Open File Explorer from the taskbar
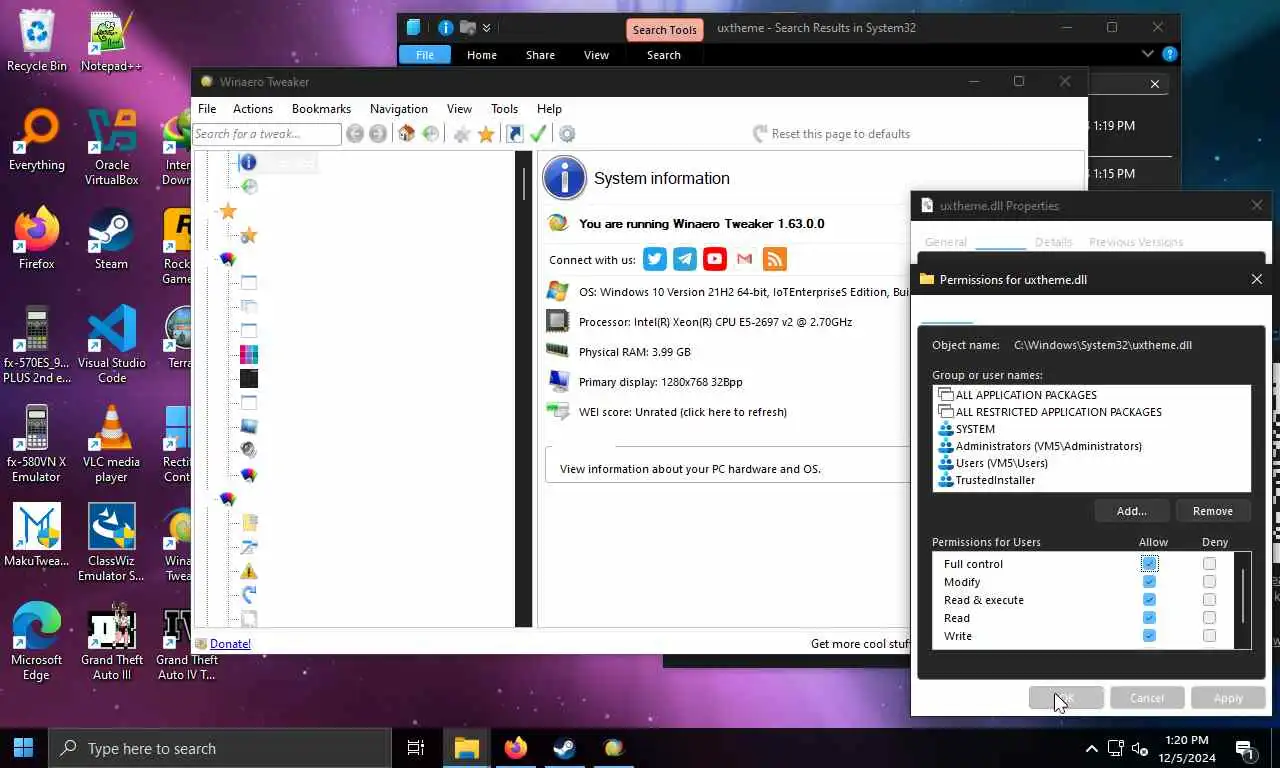Viewport: 1280px width, 768px height. click(x=466, y=748)
